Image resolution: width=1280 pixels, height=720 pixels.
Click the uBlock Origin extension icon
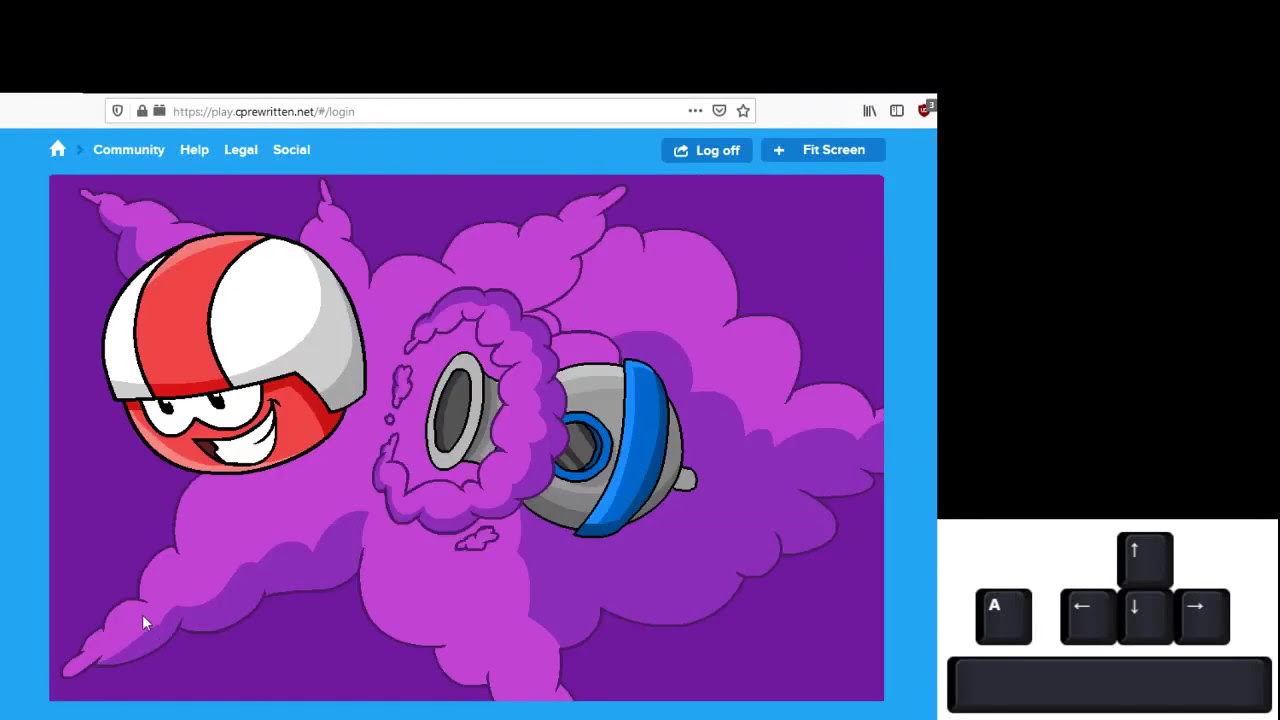(925, 110)
